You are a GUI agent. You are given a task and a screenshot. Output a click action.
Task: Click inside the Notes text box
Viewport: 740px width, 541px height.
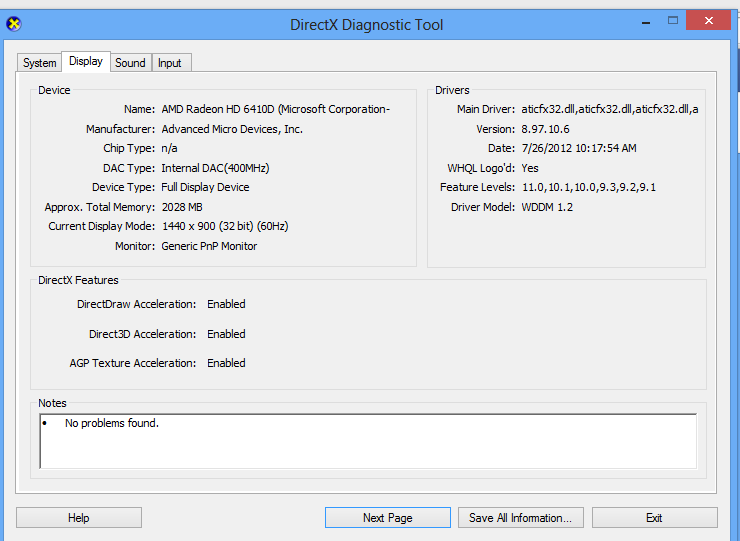click(x=368, y=441)
